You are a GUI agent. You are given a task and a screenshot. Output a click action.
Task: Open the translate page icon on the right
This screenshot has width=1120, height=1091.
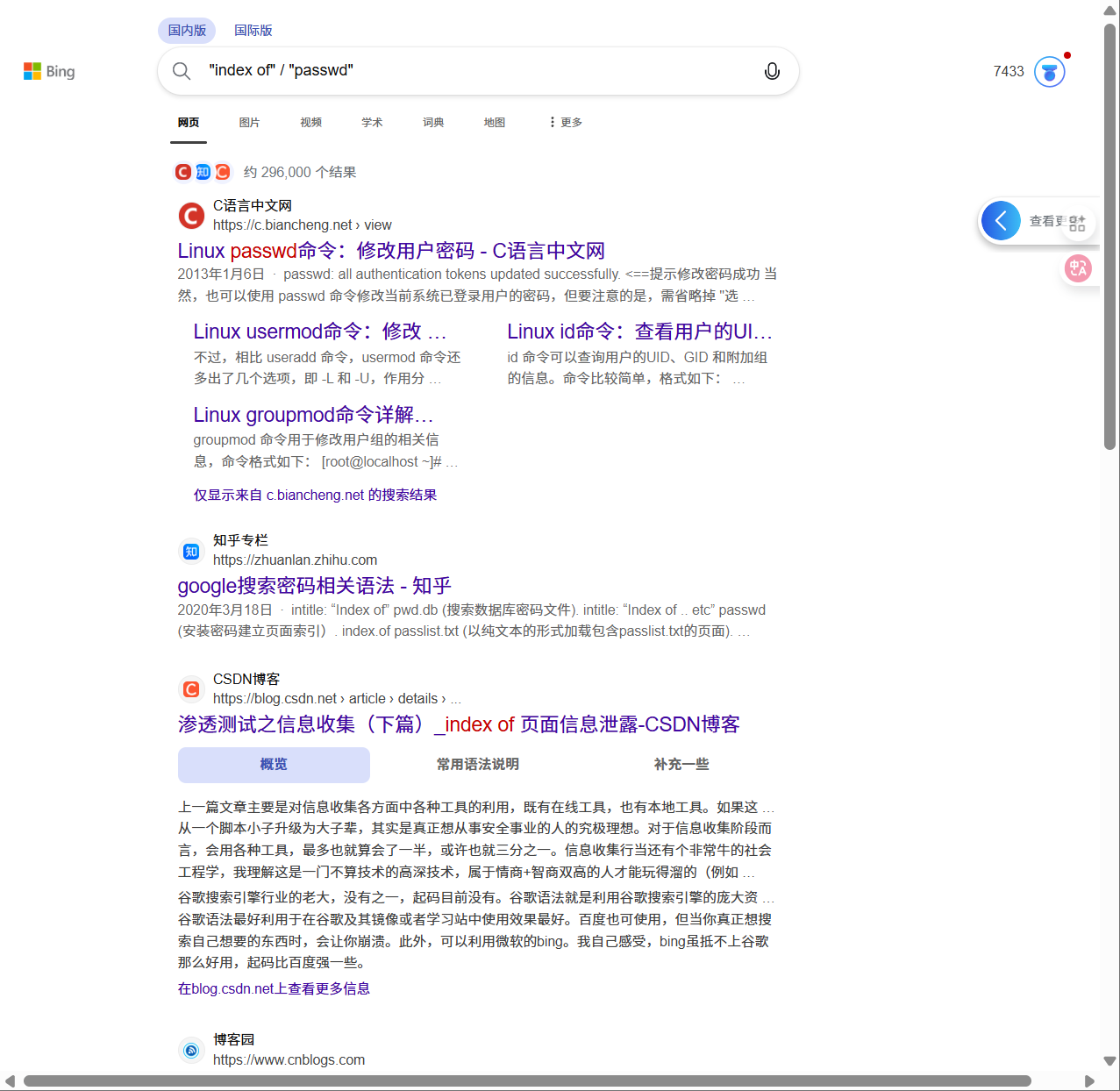click(x=1079, y=268)
